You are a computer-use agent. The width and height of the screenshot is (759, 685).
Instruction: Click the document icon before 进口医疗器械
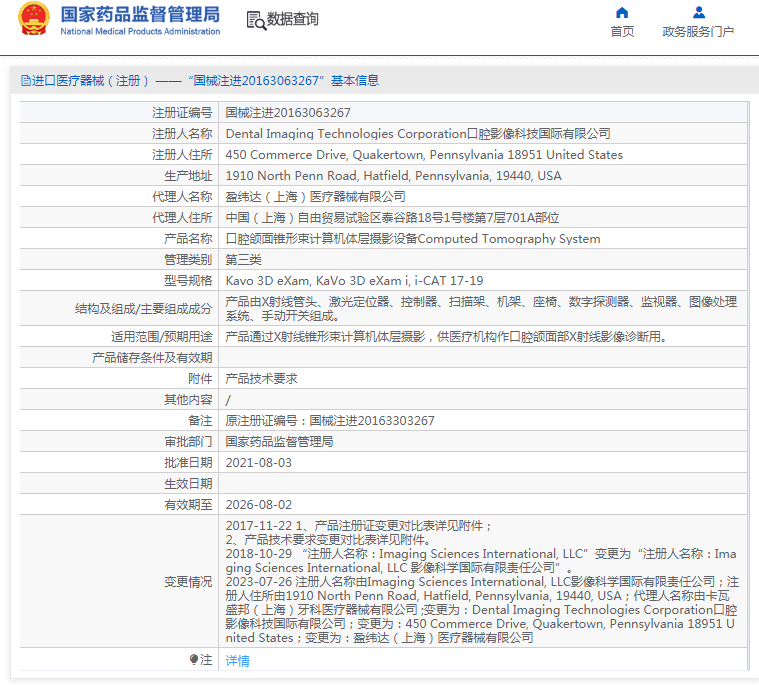(x=26, y=80)
